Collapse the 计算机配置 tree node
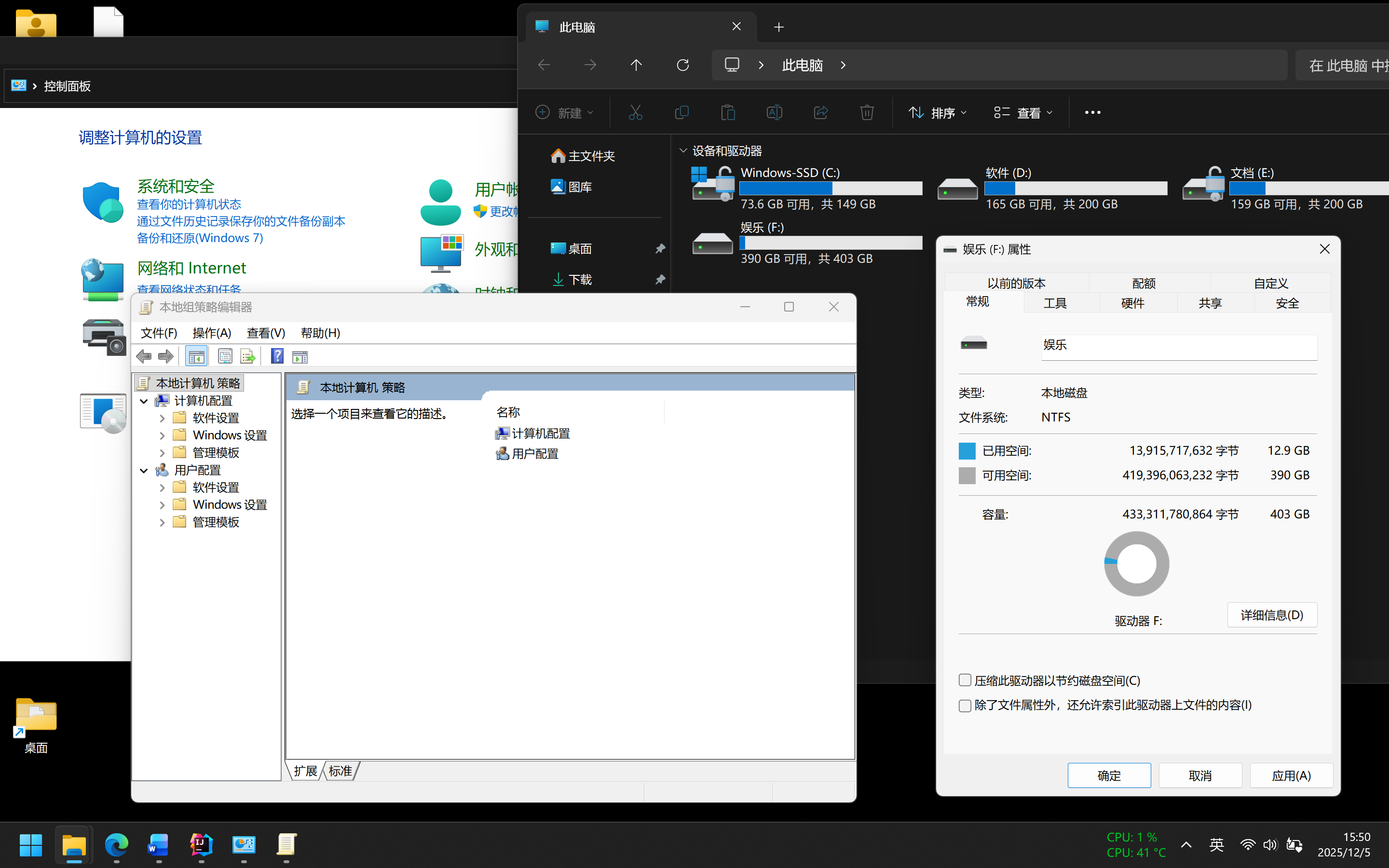The width and height of the screenshot is (1389, 868). pos(144,401)
